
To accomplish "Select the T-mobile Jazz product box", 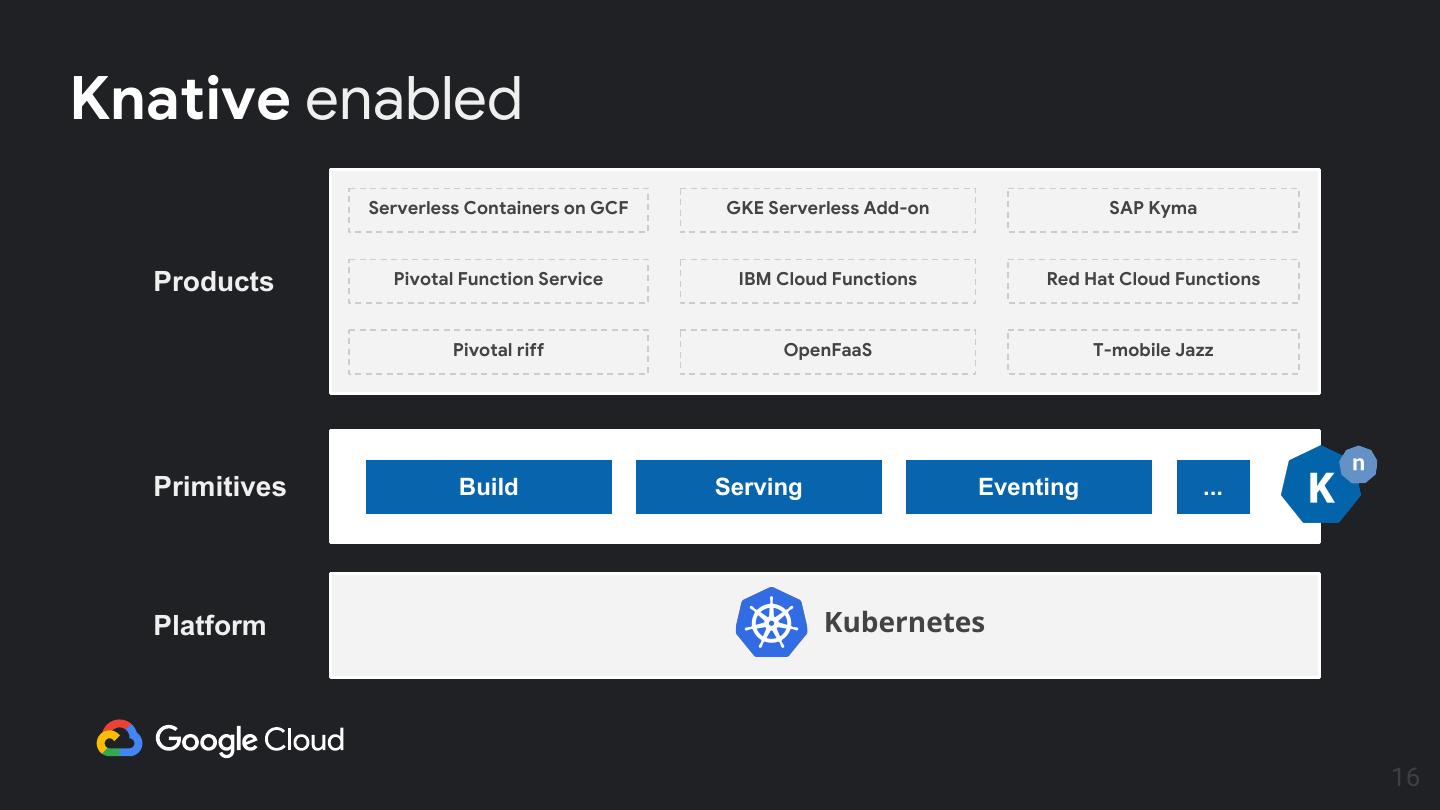I will coord(1153,351).
